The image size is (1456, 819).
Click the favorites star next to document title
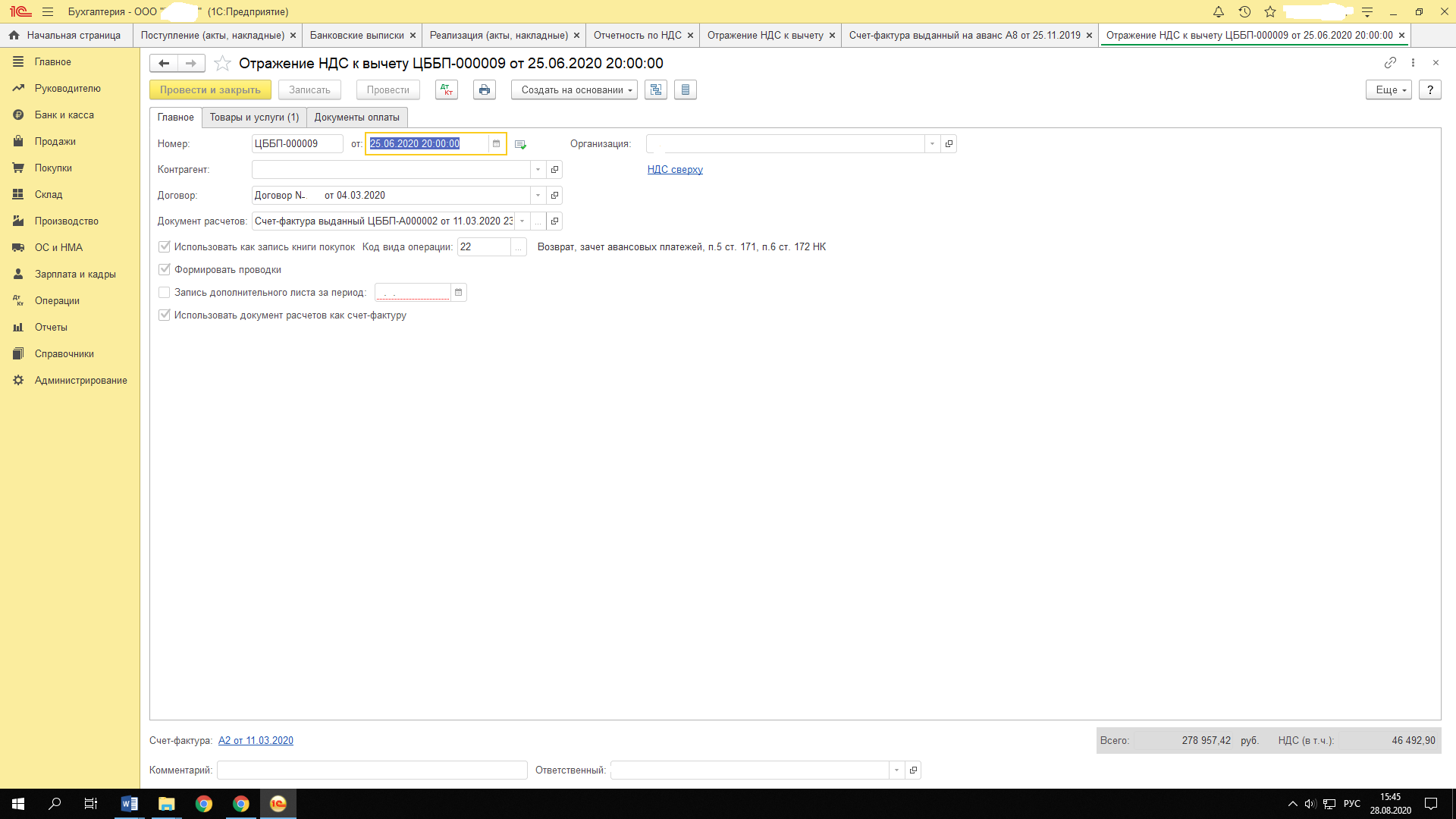(x=222, y=63)
